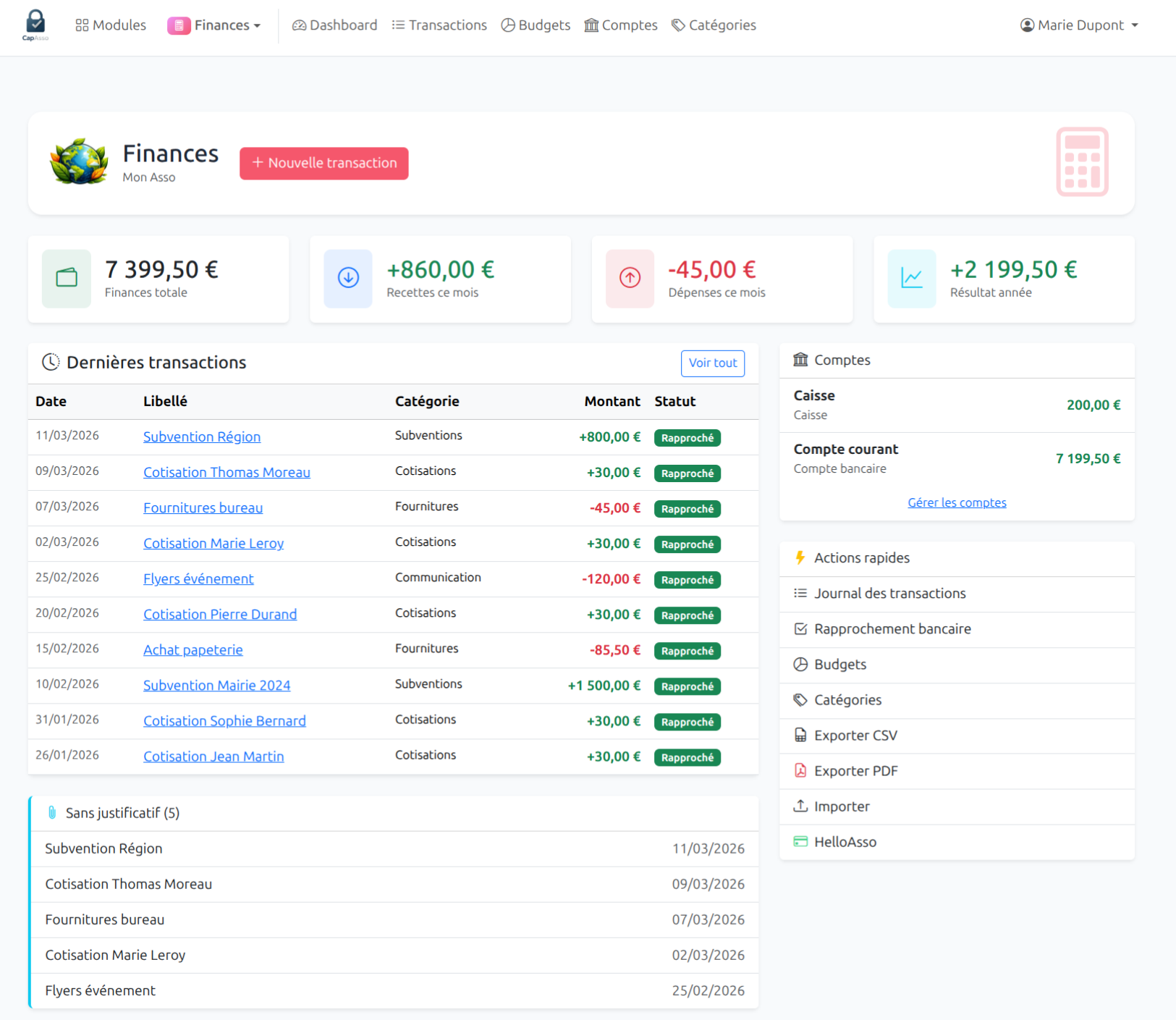The image size is (1176, 1020).
Task: Click the Modules grid icon
Action: (x=81, y=25)
